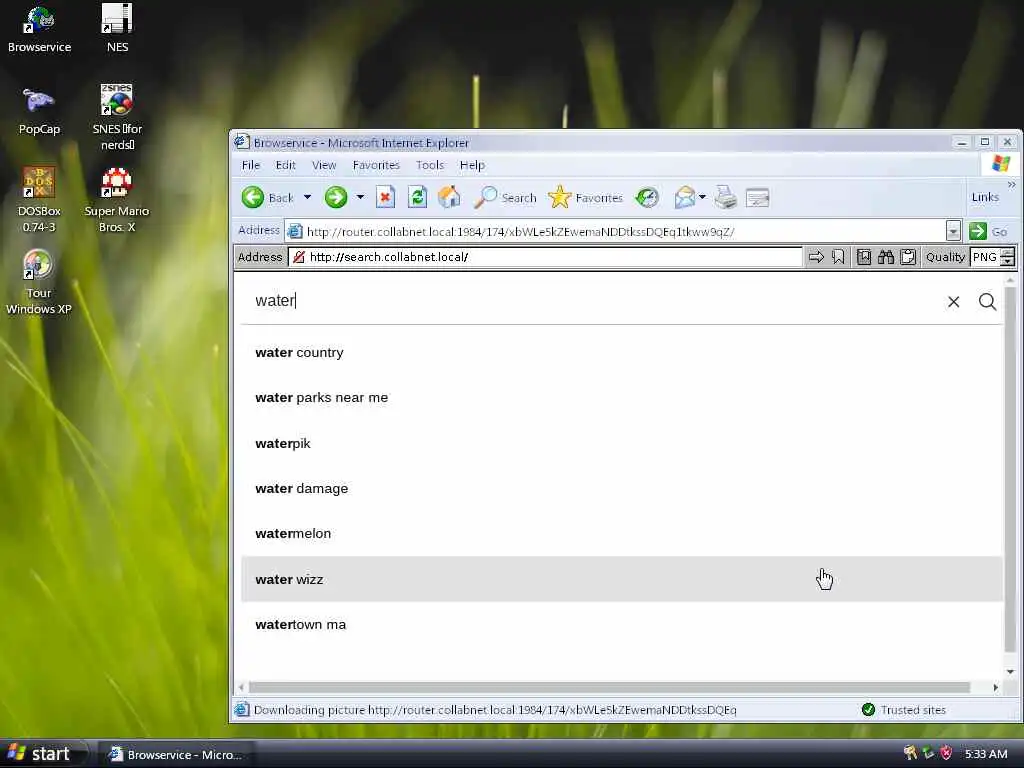This screenshot has height=768, width=1024.
Task: Open Browservice desktop shortcut
Action: pos(39,30)
